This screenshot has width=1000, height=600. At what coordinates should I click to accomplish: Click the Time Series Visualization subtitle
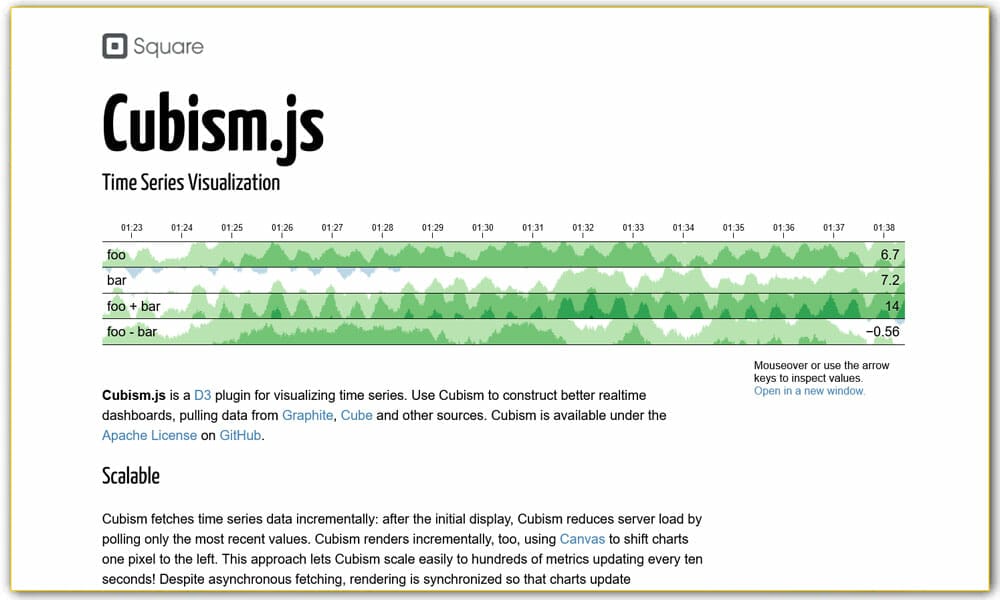click(x=190, y=183)
